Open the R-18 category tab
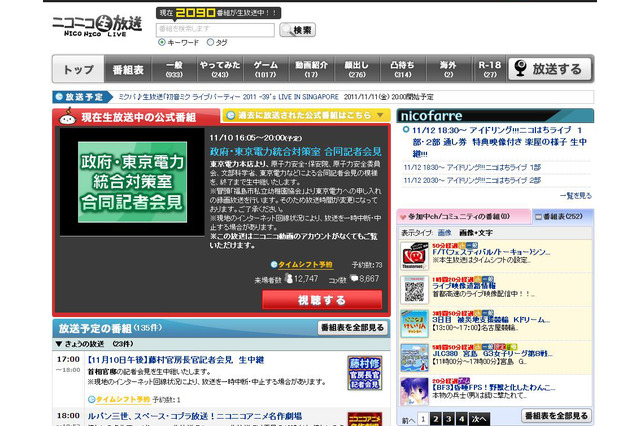This screenshot has width=640, height=426. point(490,69)
